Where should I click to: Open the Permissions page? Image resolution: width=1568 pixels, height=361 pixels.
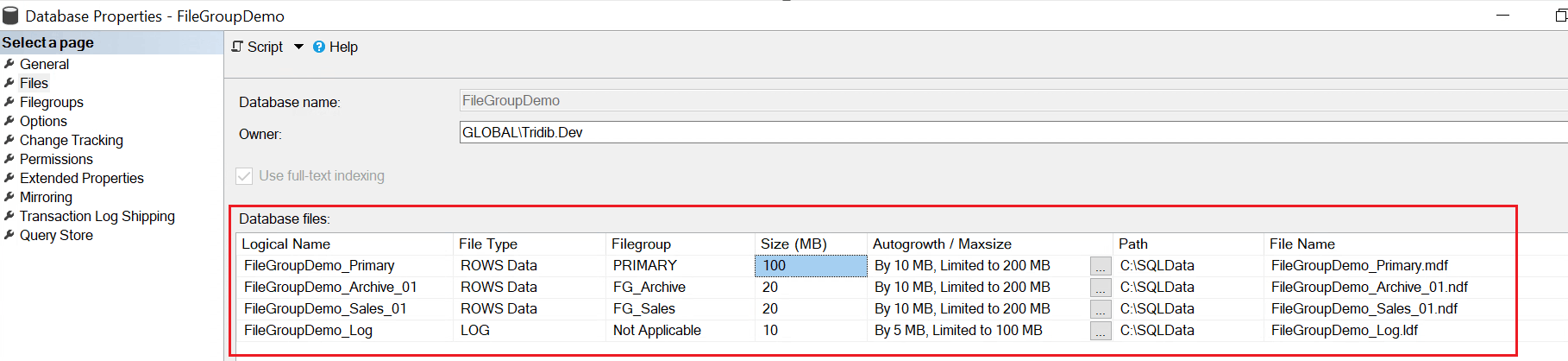(56, 159)
